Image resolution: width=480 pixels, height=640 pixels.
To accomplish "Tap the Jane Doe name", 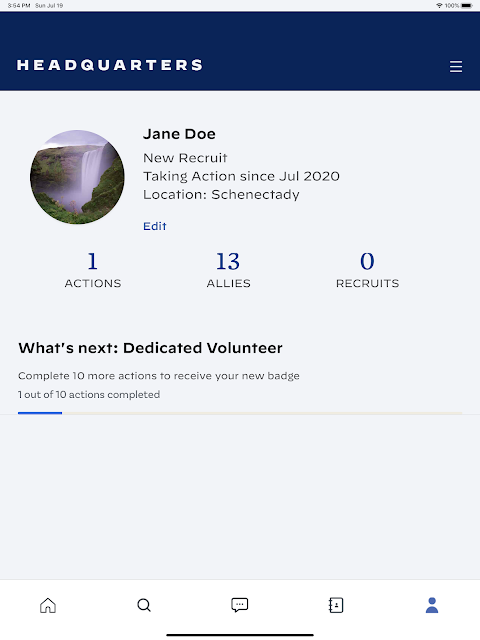I will tap(179, 134).
